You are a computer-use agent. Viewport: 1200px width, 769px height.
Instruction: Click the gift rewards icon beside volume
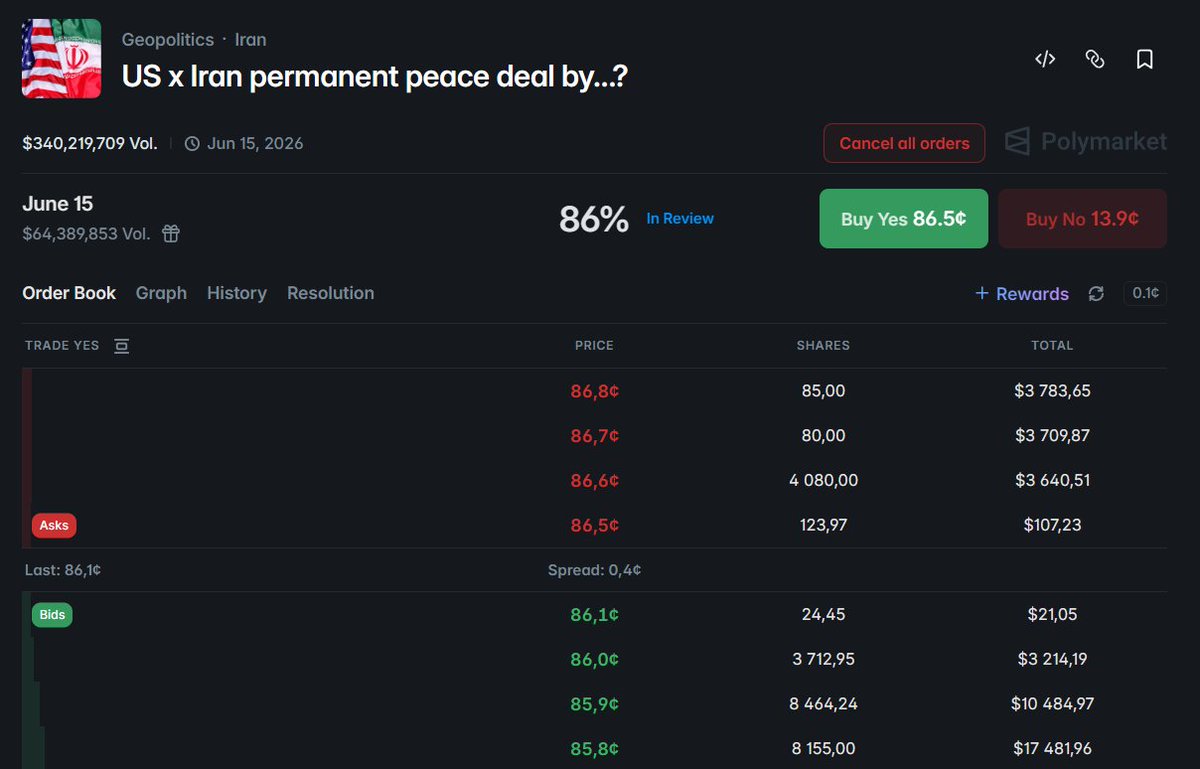171,234
